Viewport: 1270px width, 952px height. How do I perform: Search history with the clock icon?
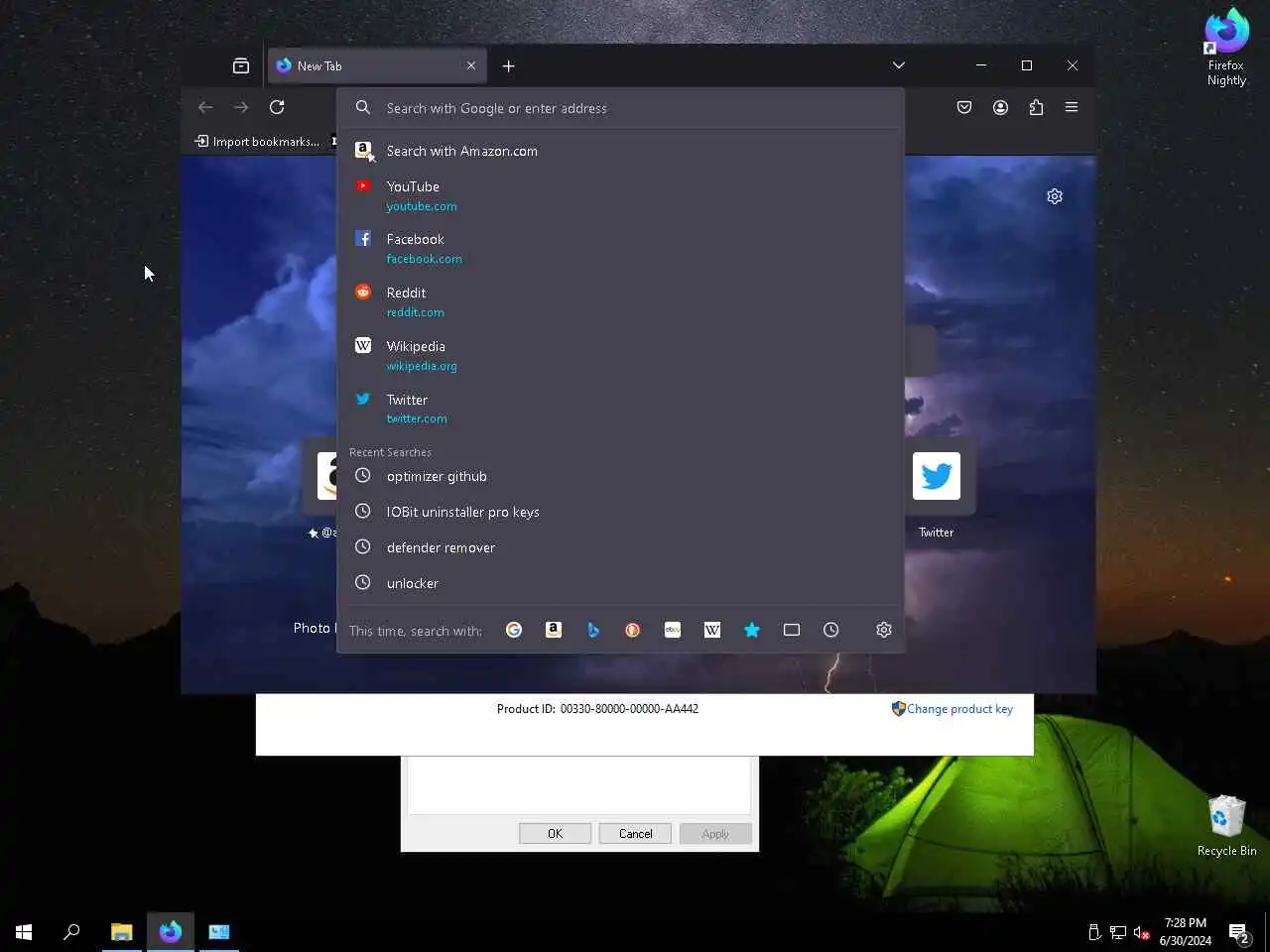[831, 630]
